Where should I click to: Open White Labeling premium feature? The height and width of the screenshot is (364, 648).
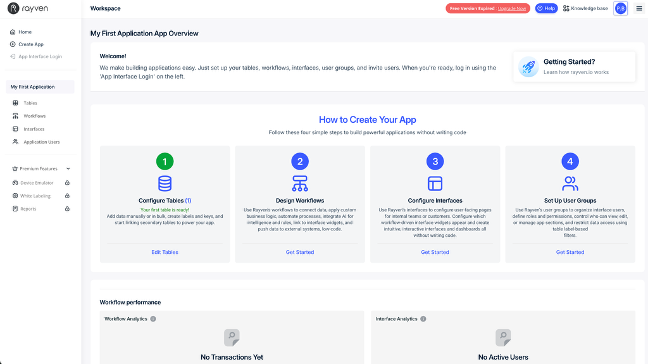tap(35, 196)
